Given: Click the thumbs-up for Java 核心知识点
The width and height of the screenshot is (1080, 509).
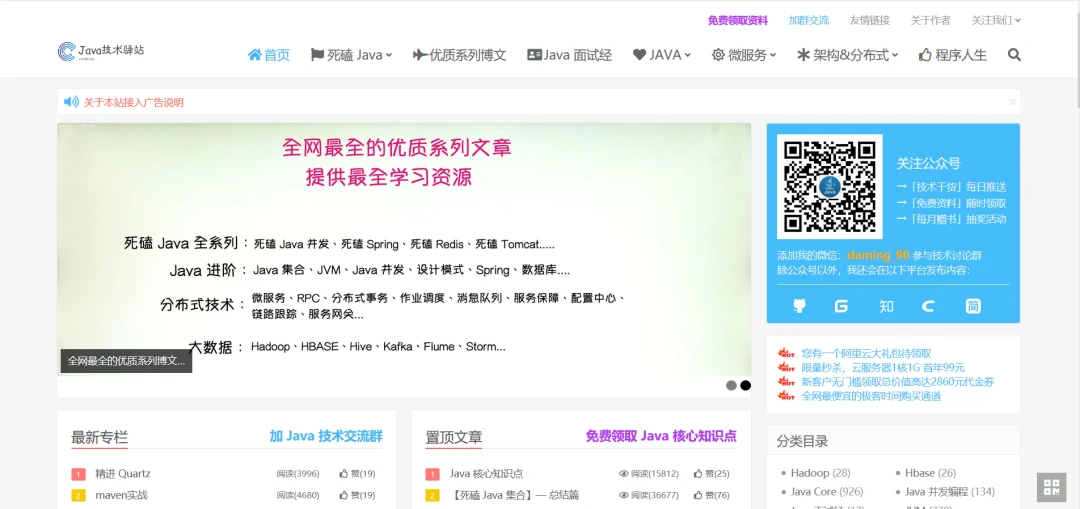Looking at the screenshot, I should point(711,474).
